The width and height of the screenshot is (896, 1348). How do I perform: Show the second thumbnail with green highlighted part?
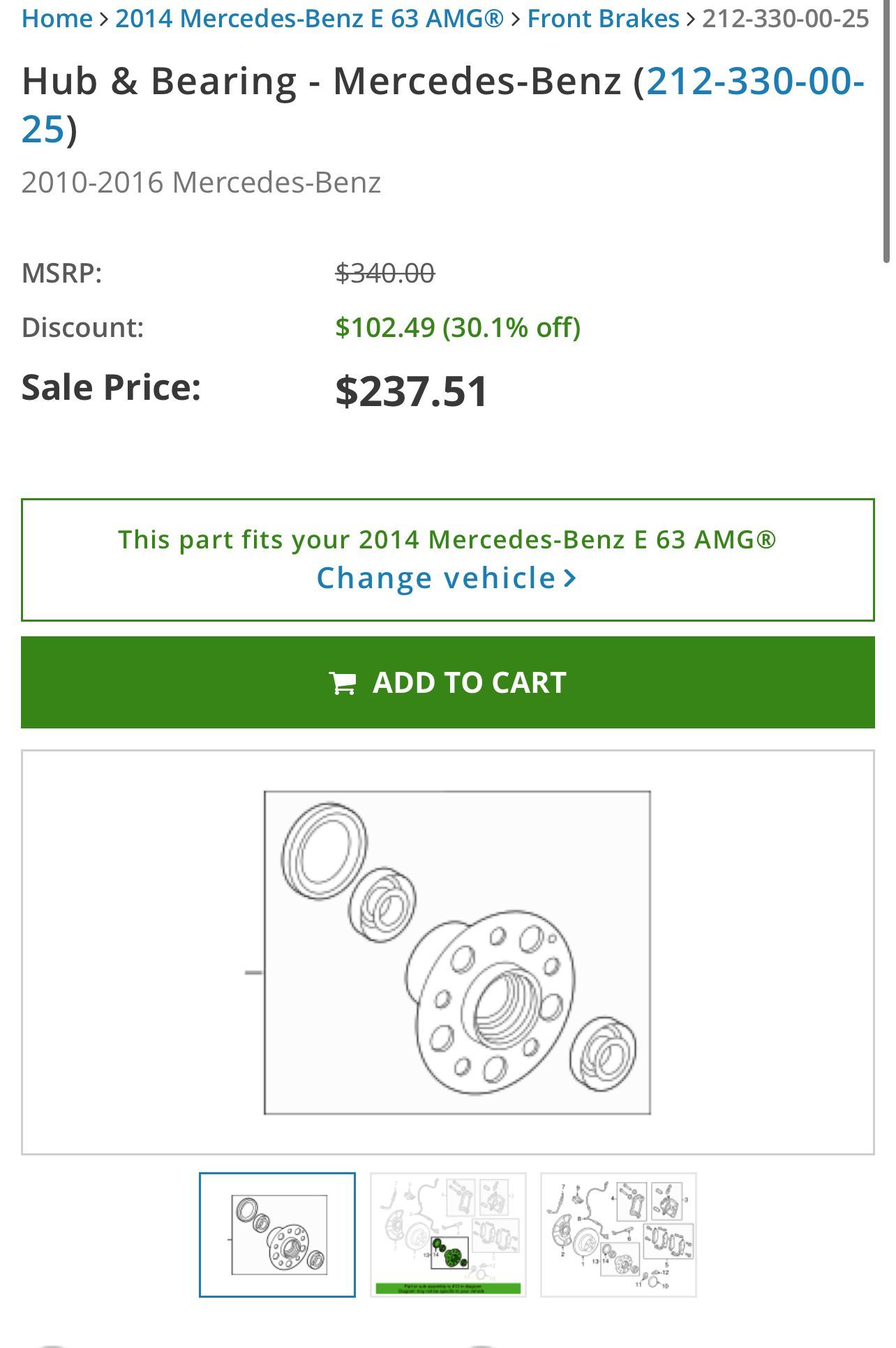pos(448,1235)
